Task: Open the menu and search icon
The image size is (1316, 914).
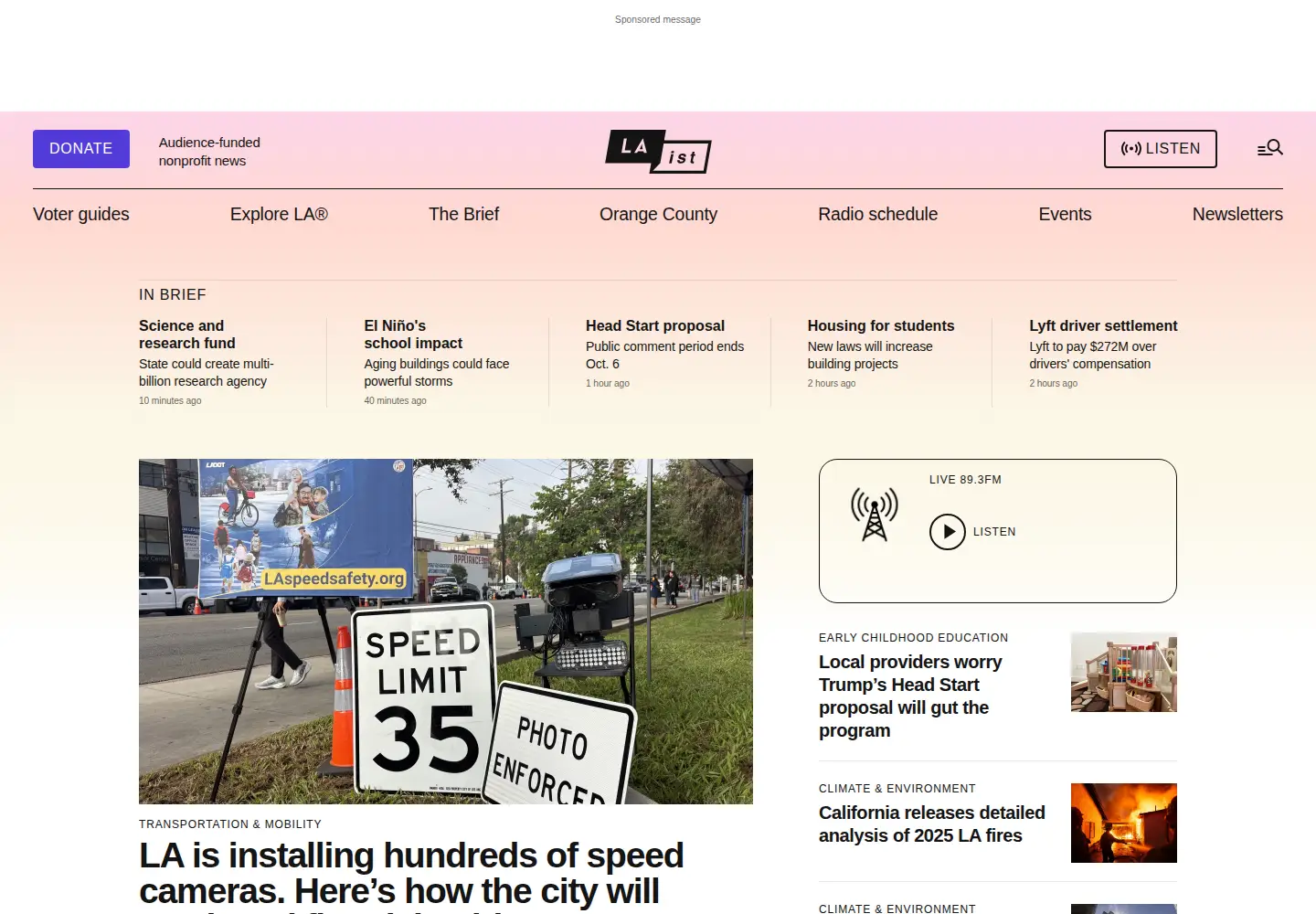Action: [x=1269, y=148]
